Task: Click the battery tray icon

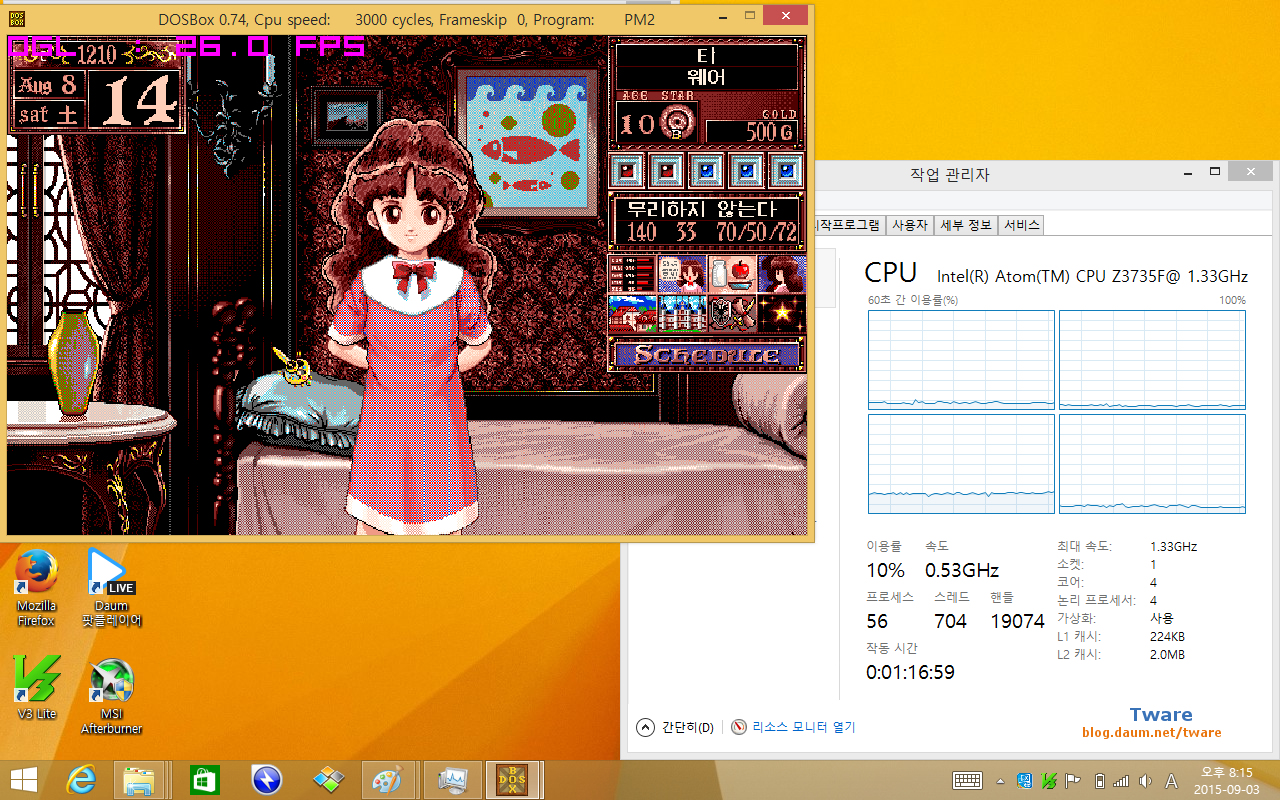Action: tap(1101, 780)
